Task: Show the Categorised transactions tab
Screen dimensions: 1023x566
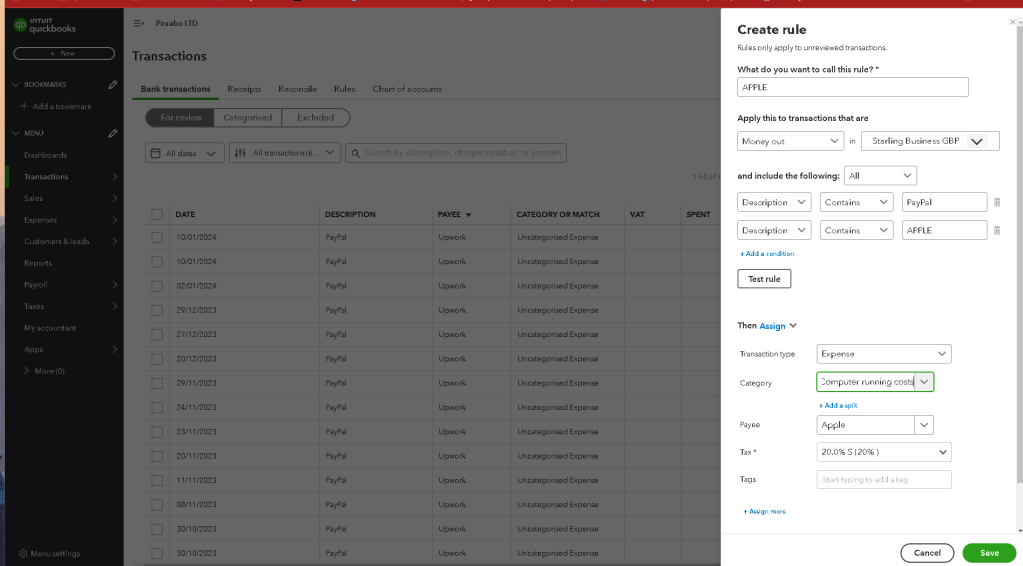Action: [x=247, y=118]
